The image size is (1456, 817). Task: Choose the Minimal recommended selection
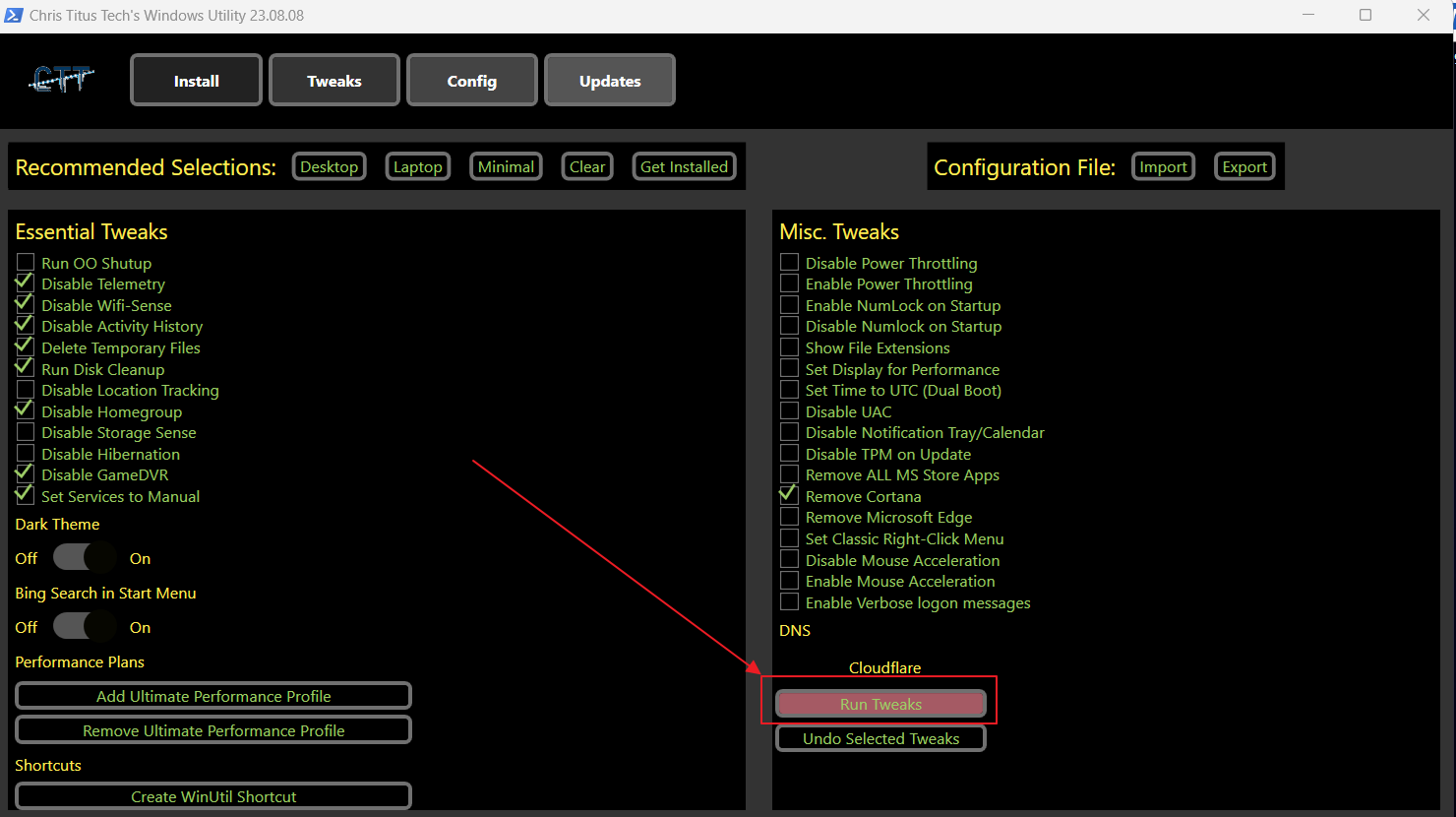click(x=507, y=166)
